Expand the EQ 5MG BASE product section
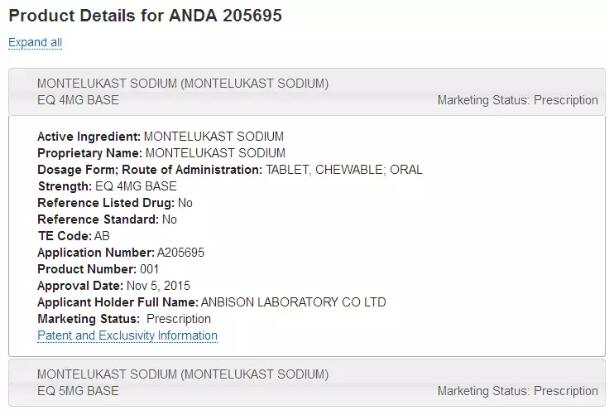The height and width of the screenshot is (414, 616). (307, 383)
